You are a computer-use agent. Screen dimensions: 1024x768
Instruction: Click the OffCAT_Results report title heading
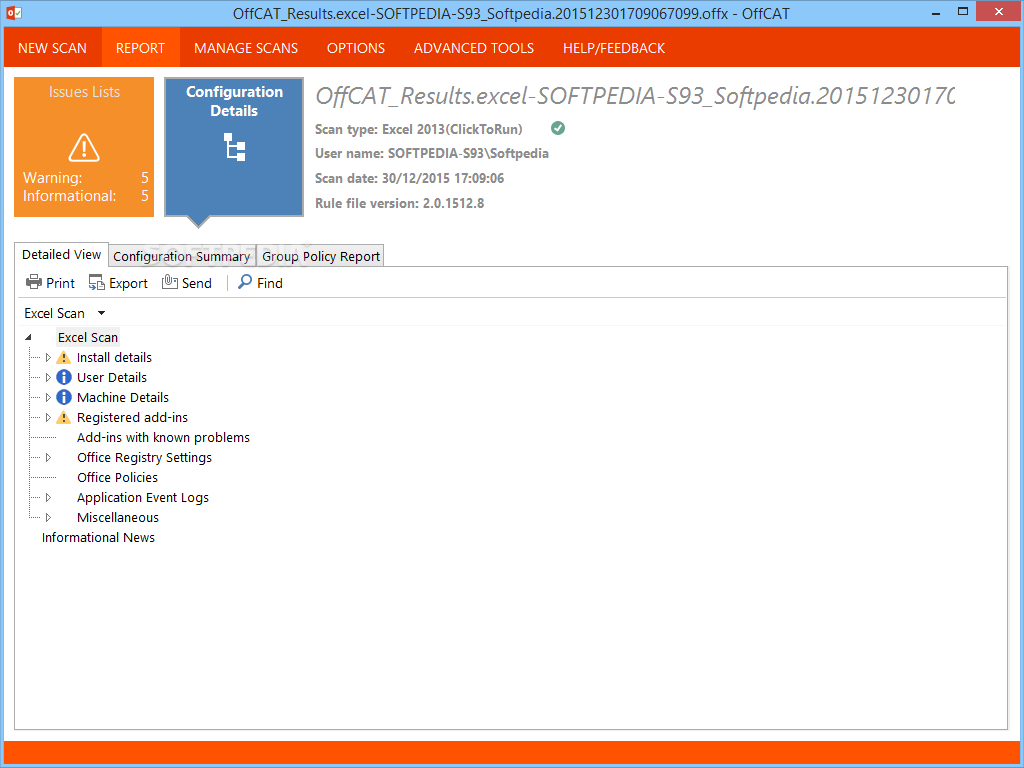pos(635,97)
